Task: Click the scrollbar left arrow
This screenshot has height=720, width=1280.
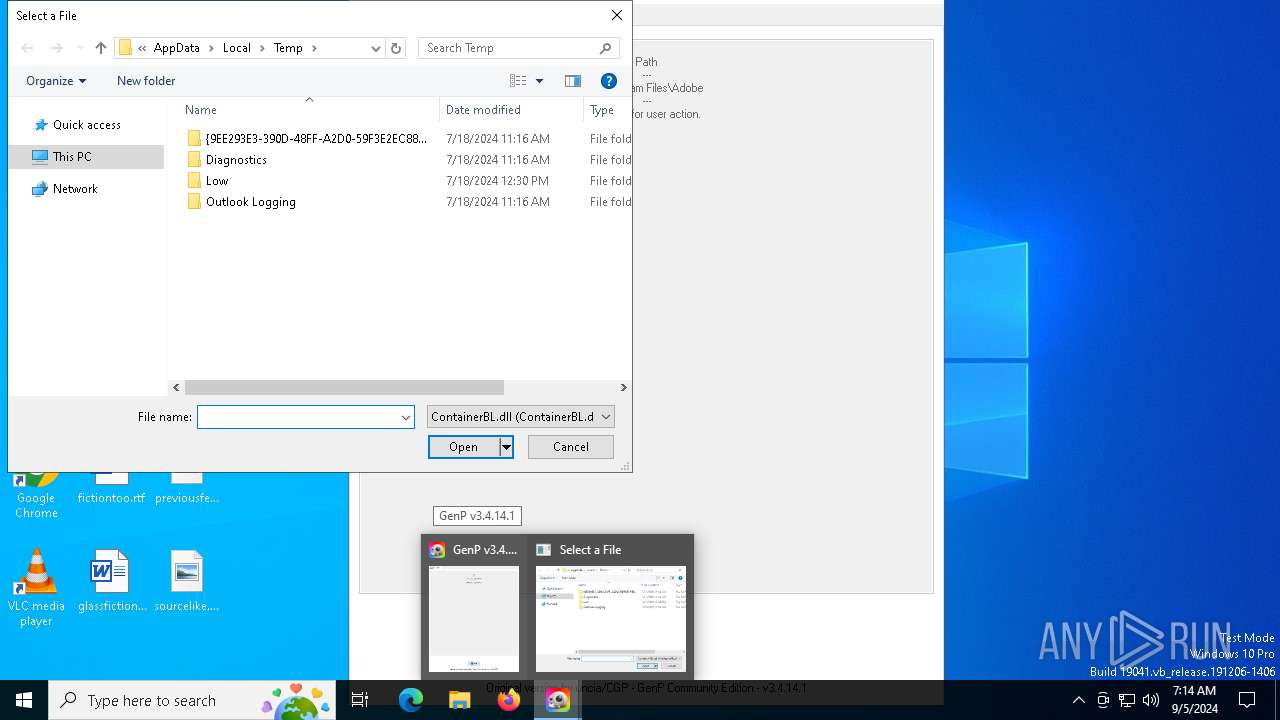Action: point(177,387)
